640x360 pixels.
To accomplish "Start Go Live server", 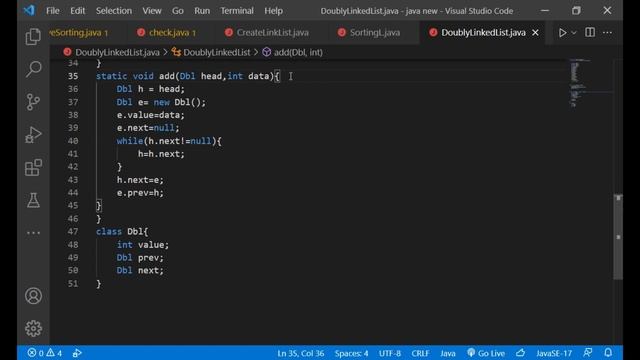I will pyautogui.click(x=486, y=353).
